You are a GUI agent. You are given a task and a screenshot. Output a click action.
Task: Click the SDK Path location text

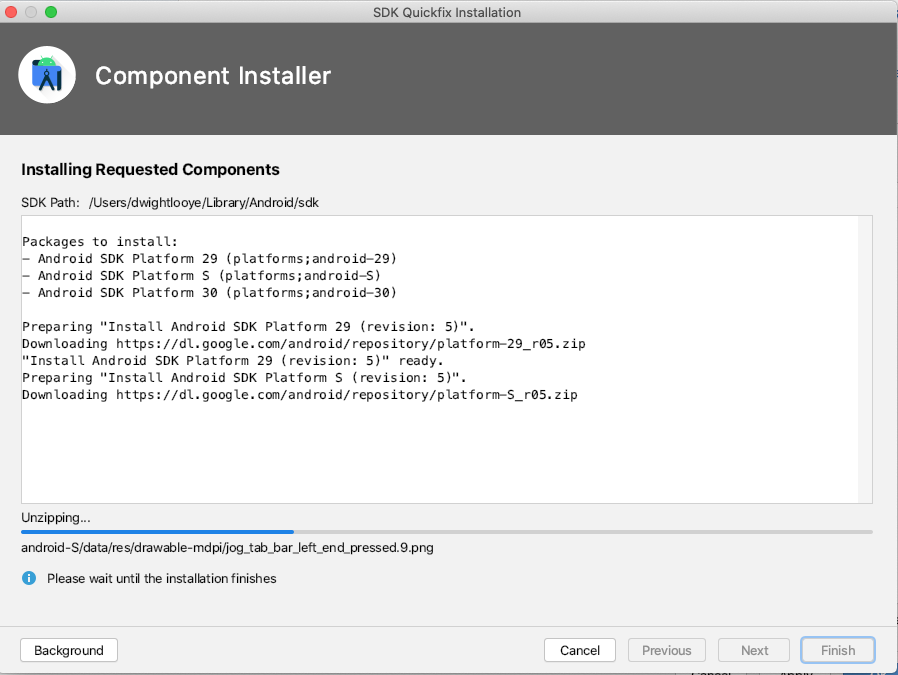(204, 202)
